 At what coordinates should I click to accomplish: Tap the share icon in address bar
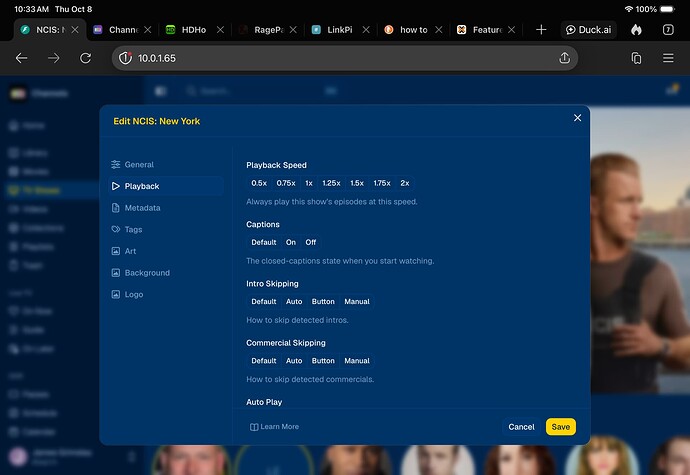tap(565, 58)
